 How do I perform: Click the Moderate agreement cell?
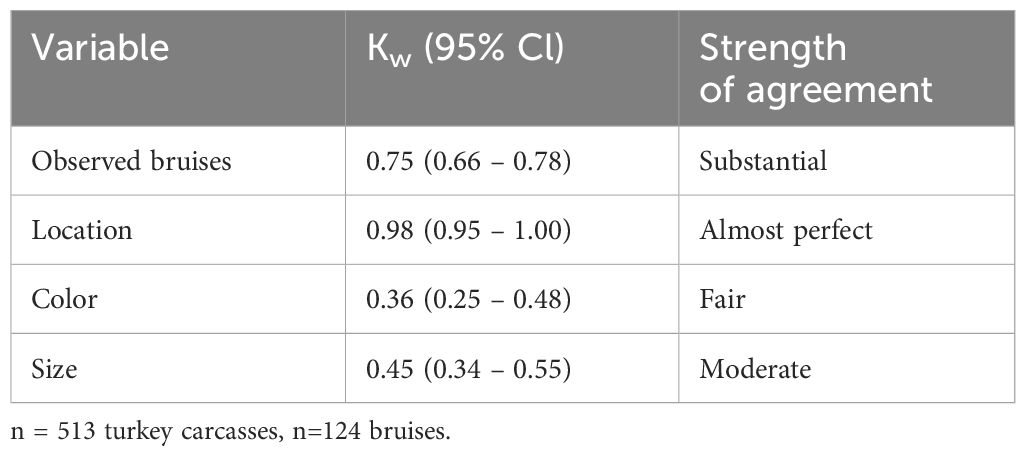(755, 370)
